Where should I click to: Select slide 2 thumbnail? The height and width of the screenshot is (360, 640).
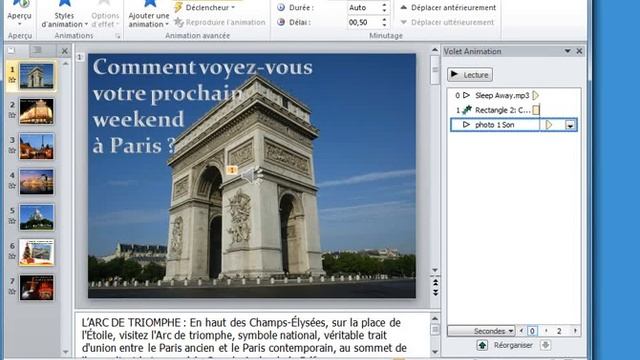click(x=36, y=111)
